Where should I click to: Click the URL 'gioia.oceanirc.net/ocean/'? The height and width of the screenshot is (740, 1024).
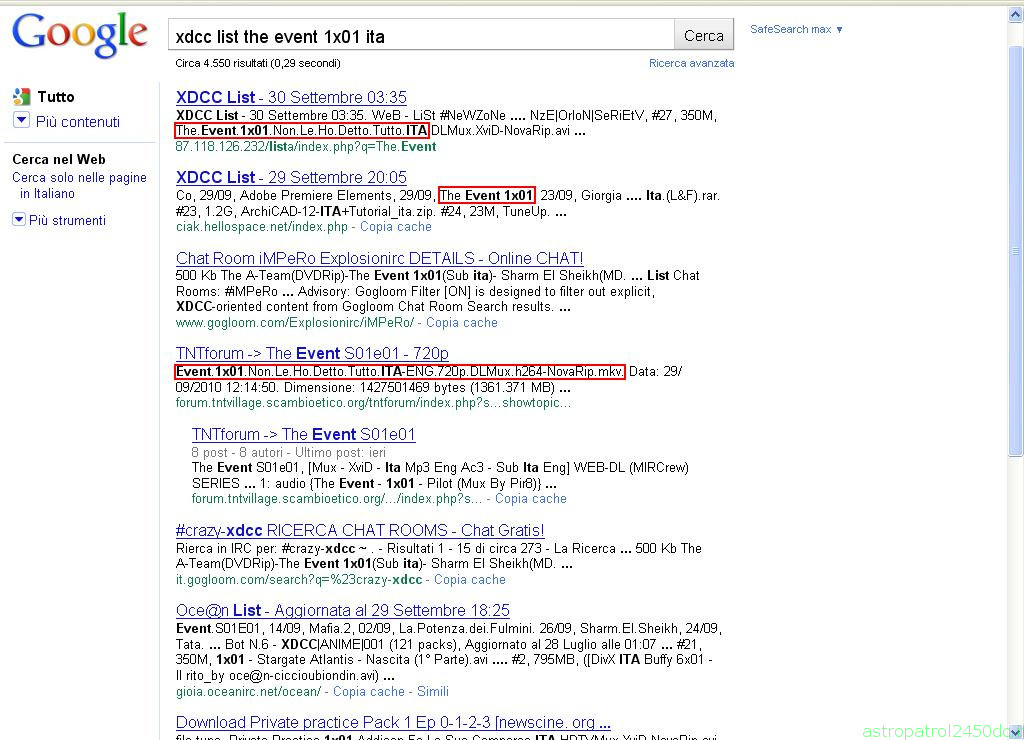248,692
